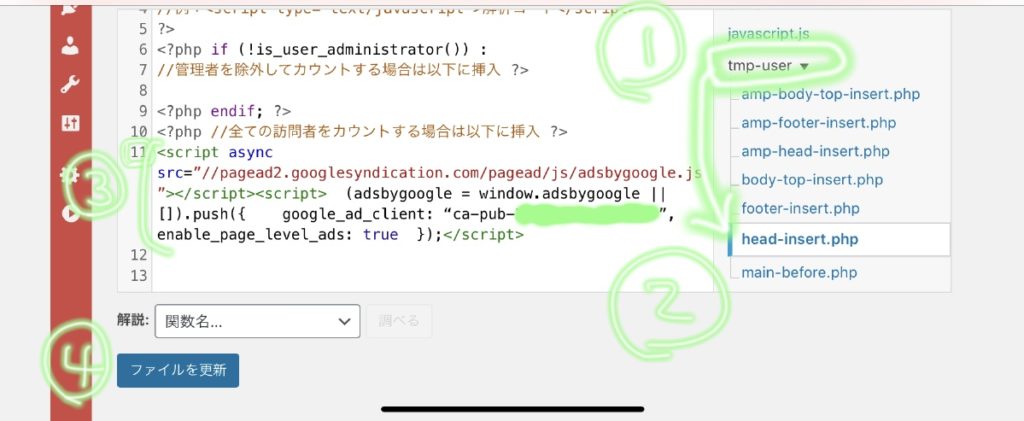
Task: Click the partially visible icon above Users
Action: [71, 8]
